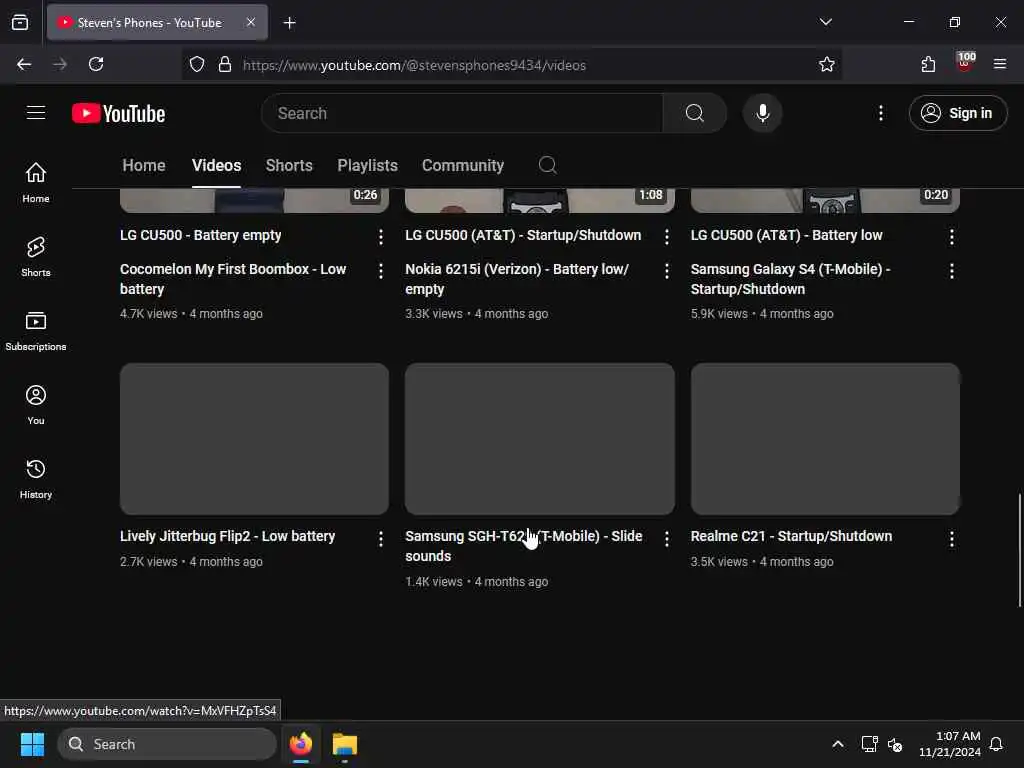Go back with browser back arrow
1024x768 pixels.
pos(24,64)
